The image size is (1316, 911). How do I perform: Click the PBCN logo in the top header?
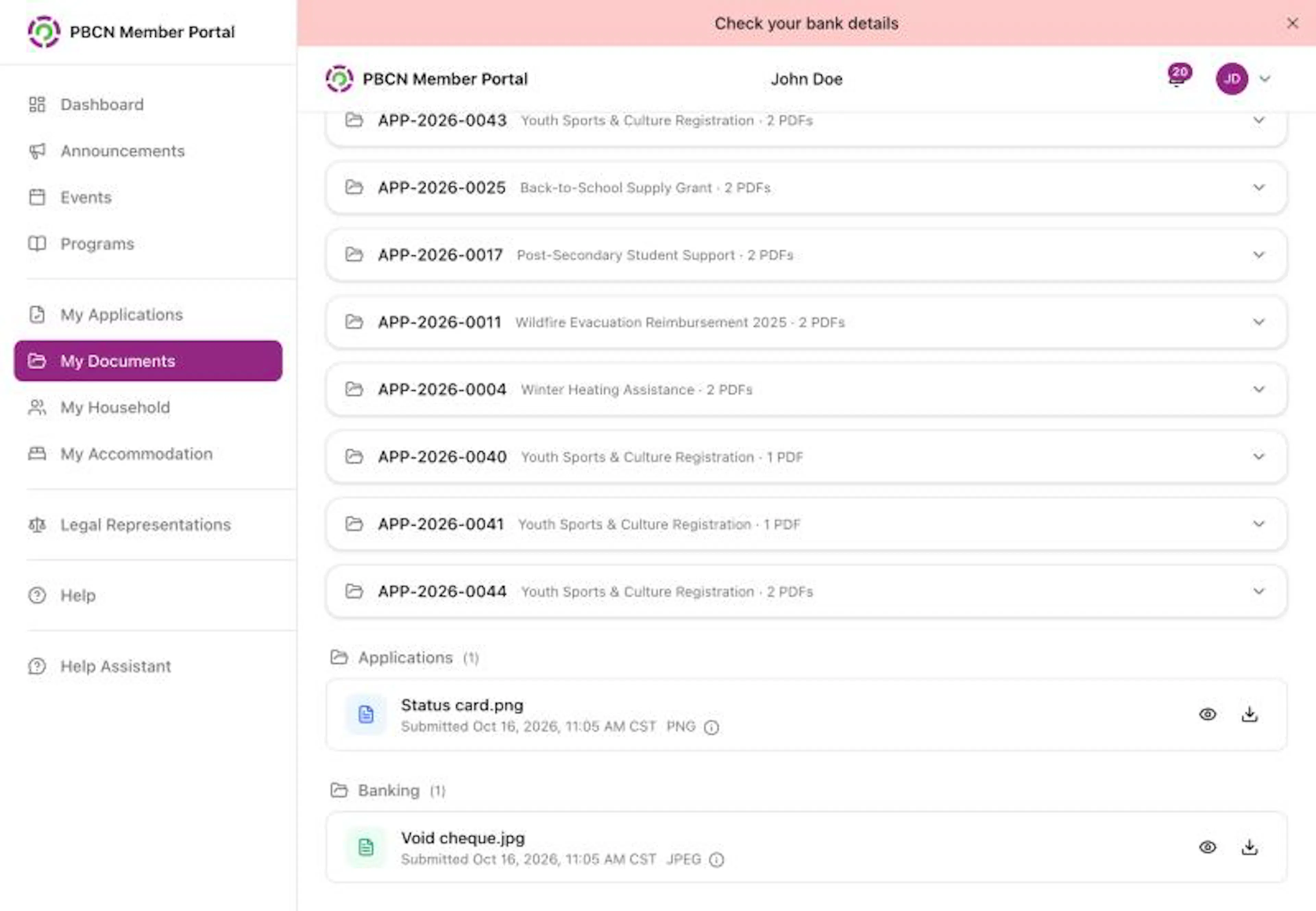pos(339,79)
